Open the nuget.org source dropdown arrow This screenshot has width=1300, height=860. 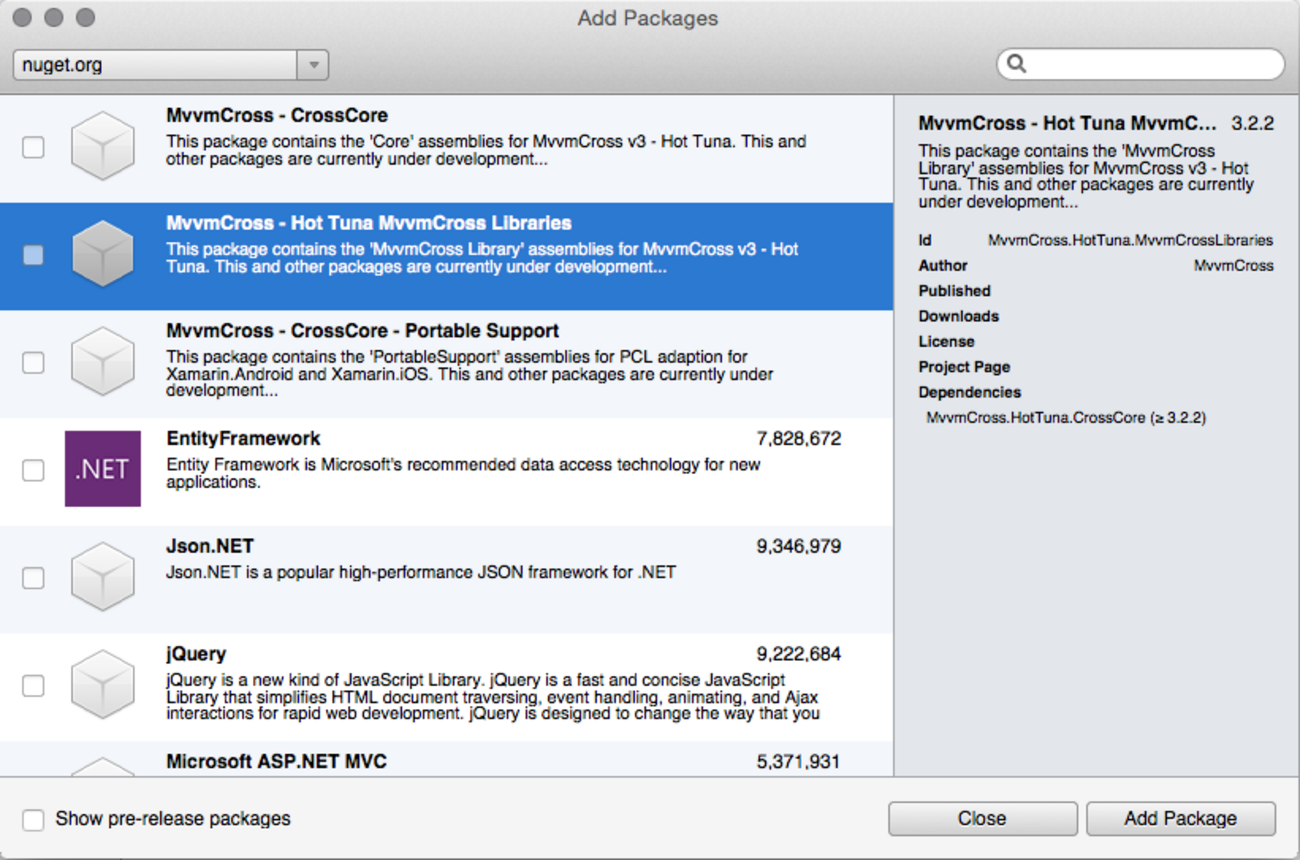(313, 65)
